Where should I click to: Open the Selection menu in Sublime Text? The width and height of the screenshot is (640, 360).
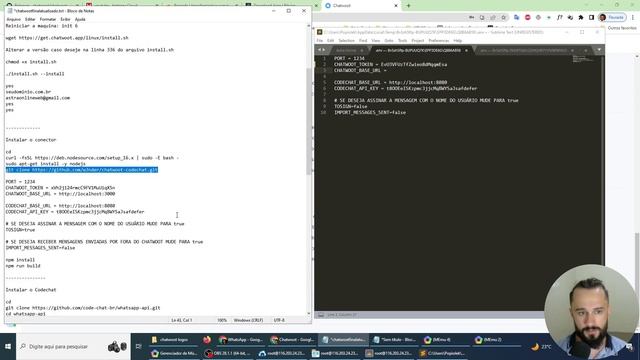346,41
